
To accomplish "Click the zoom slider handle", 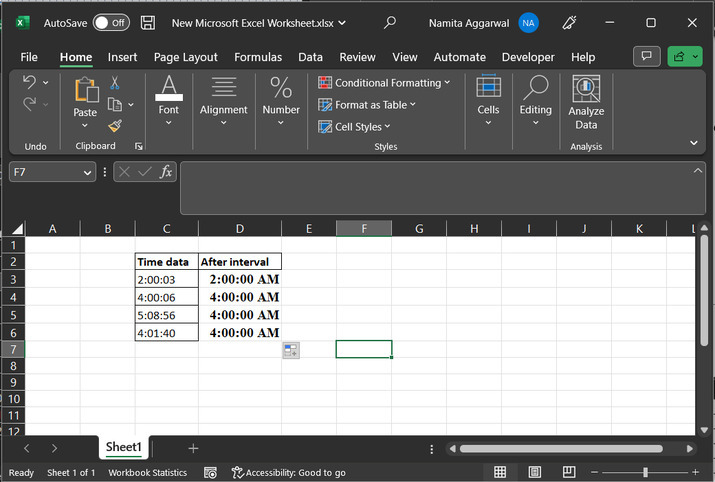I will pyautogui.click(x=645, y=472).
